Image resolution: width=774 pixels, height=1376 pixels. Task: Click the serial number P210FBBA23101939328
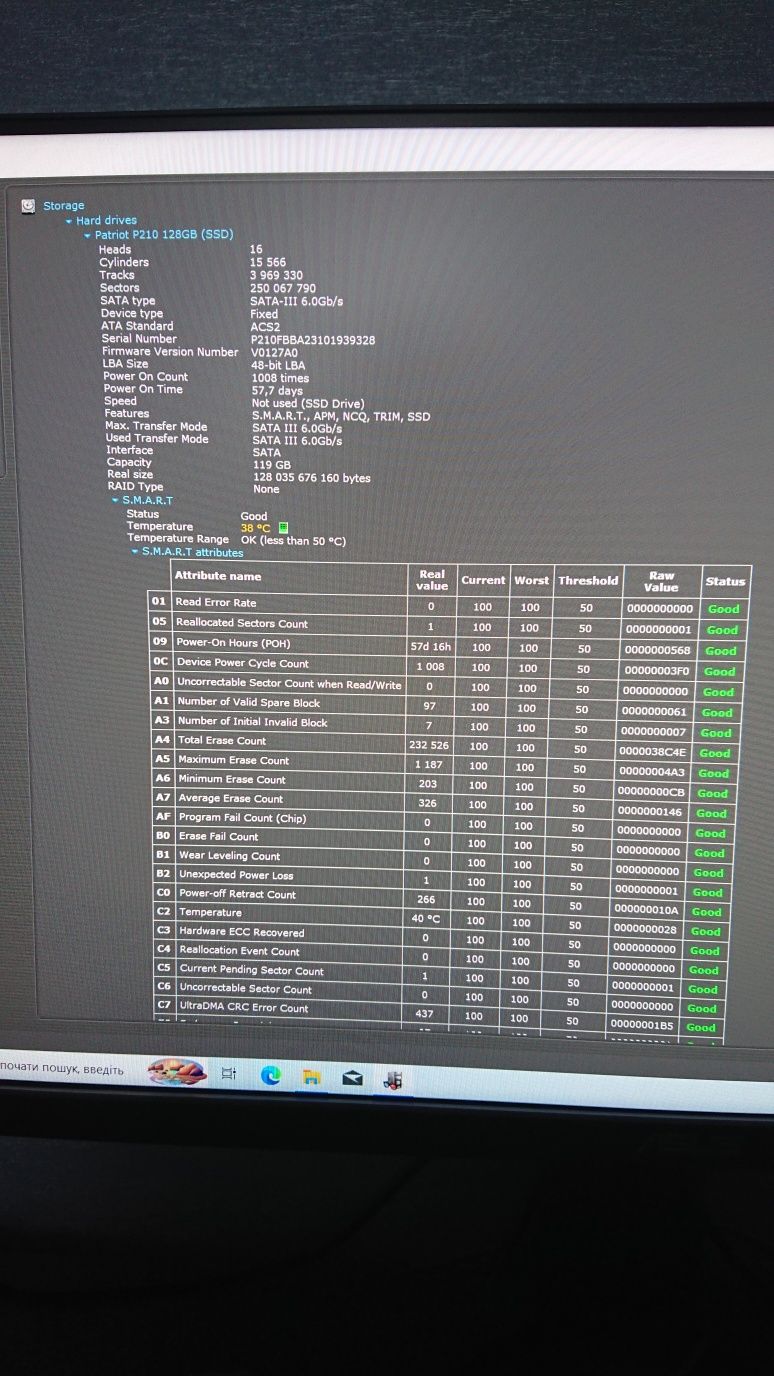tap(313, 340)
